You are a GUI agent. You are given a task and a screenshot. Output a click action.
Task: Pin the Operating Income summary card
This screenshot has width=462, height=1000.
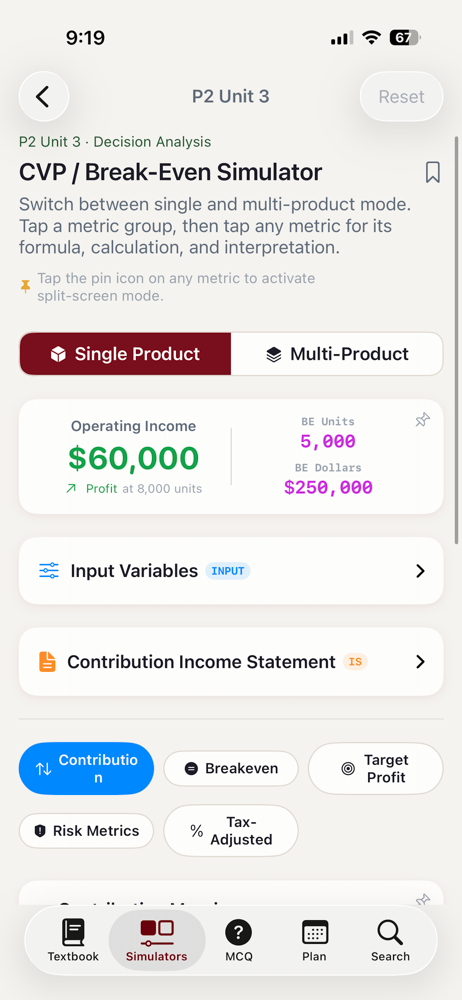tap(422, 420)
